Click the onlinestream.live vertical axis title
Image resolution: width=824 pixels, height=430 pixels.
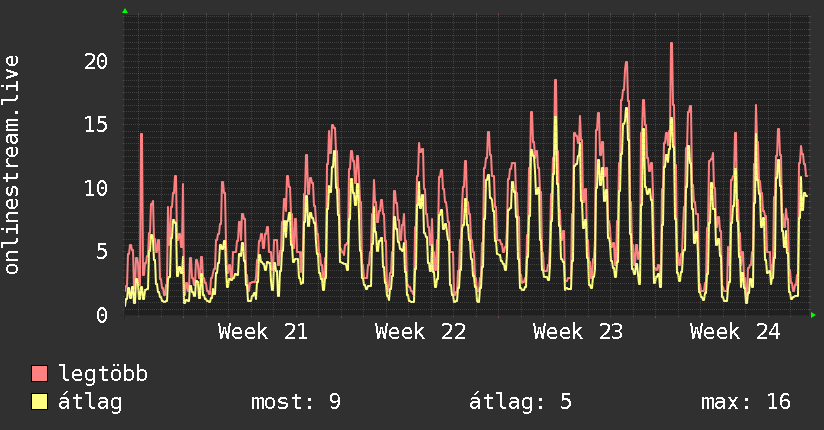tap(11, 165)
